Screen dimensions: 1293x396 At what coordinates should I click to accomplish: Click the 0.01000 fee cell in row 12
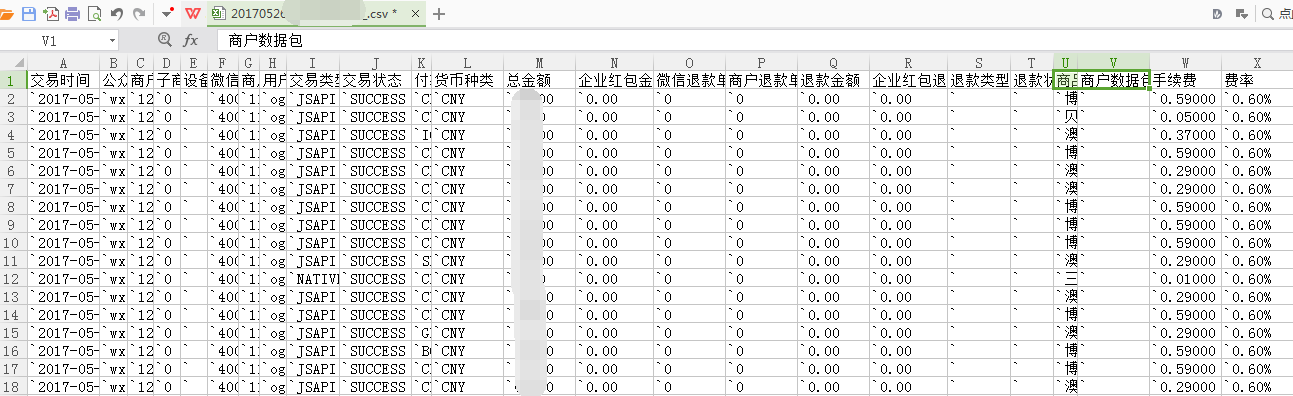(x=1186, y=278)
